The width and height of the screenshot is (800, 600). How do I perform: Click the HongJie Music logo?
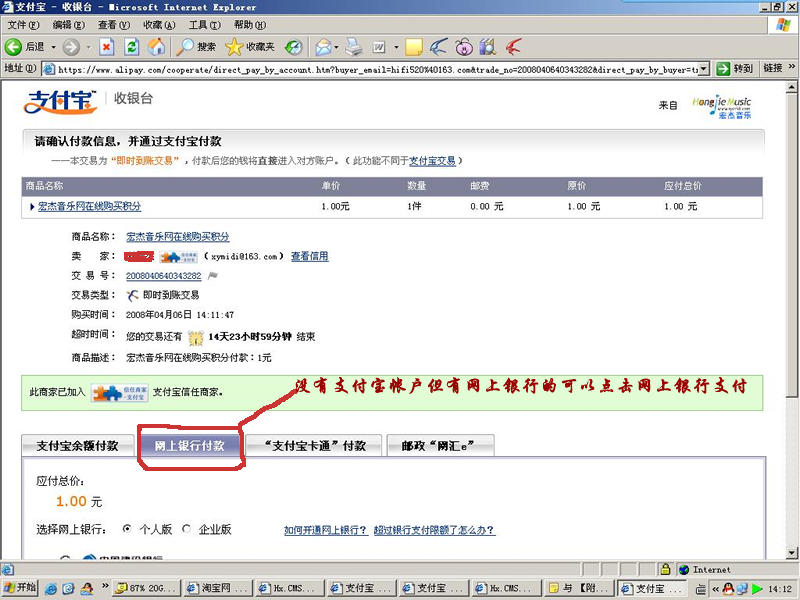click(721, 107)
